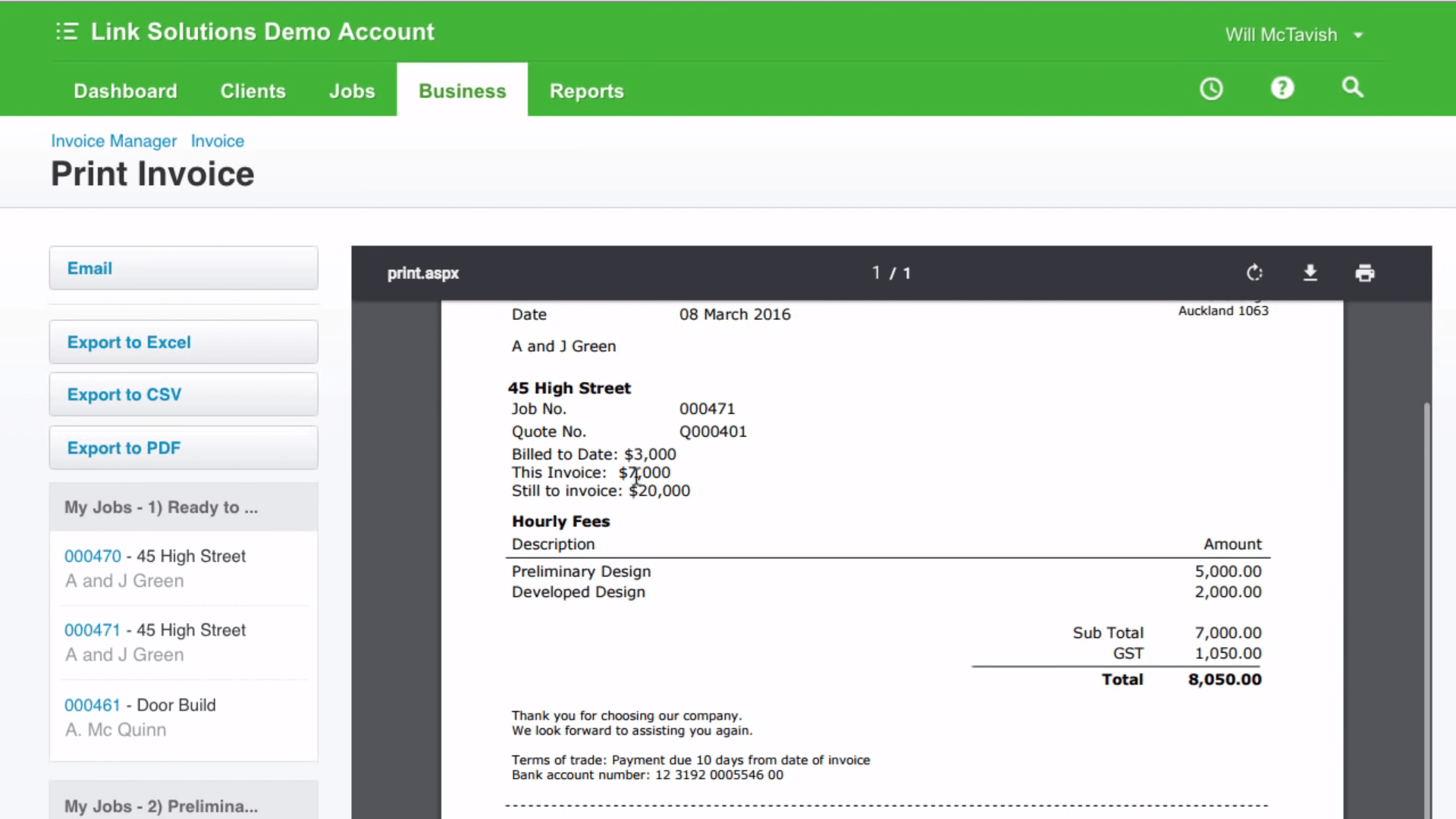The image size is (1456, 819).
Task: Open the timer clock icon
Action: point(1211,89)
